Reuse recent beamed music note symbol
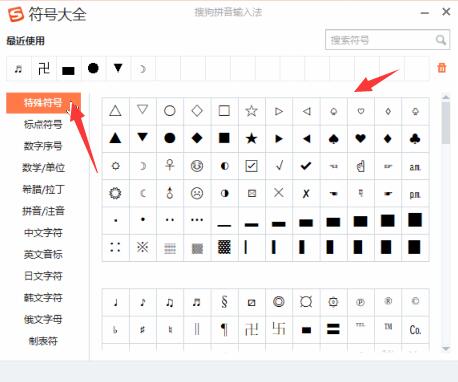This screenshot has height=382, width=458. tap(18, 69)
